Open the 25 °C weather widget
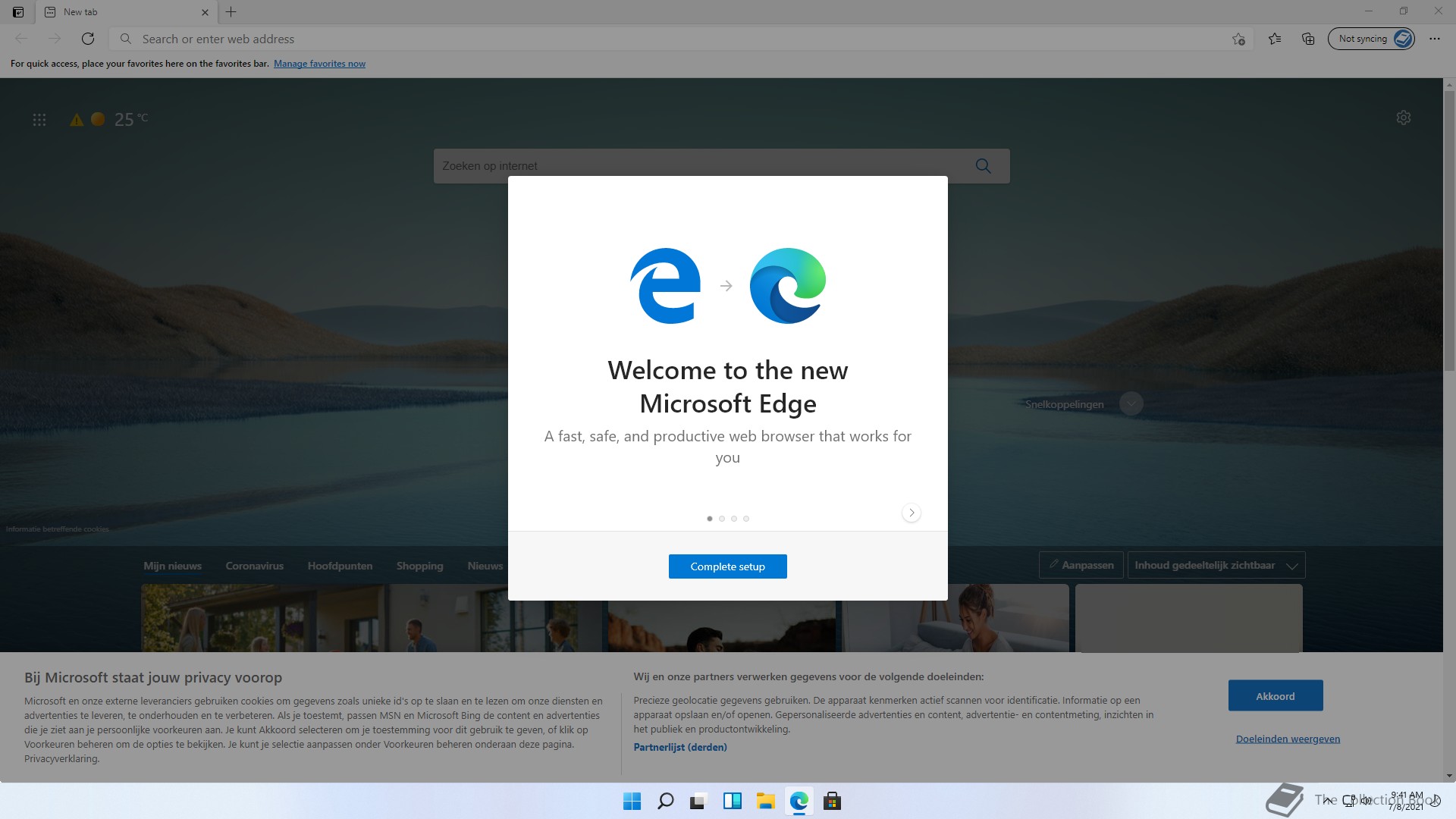 coord(130,119)
